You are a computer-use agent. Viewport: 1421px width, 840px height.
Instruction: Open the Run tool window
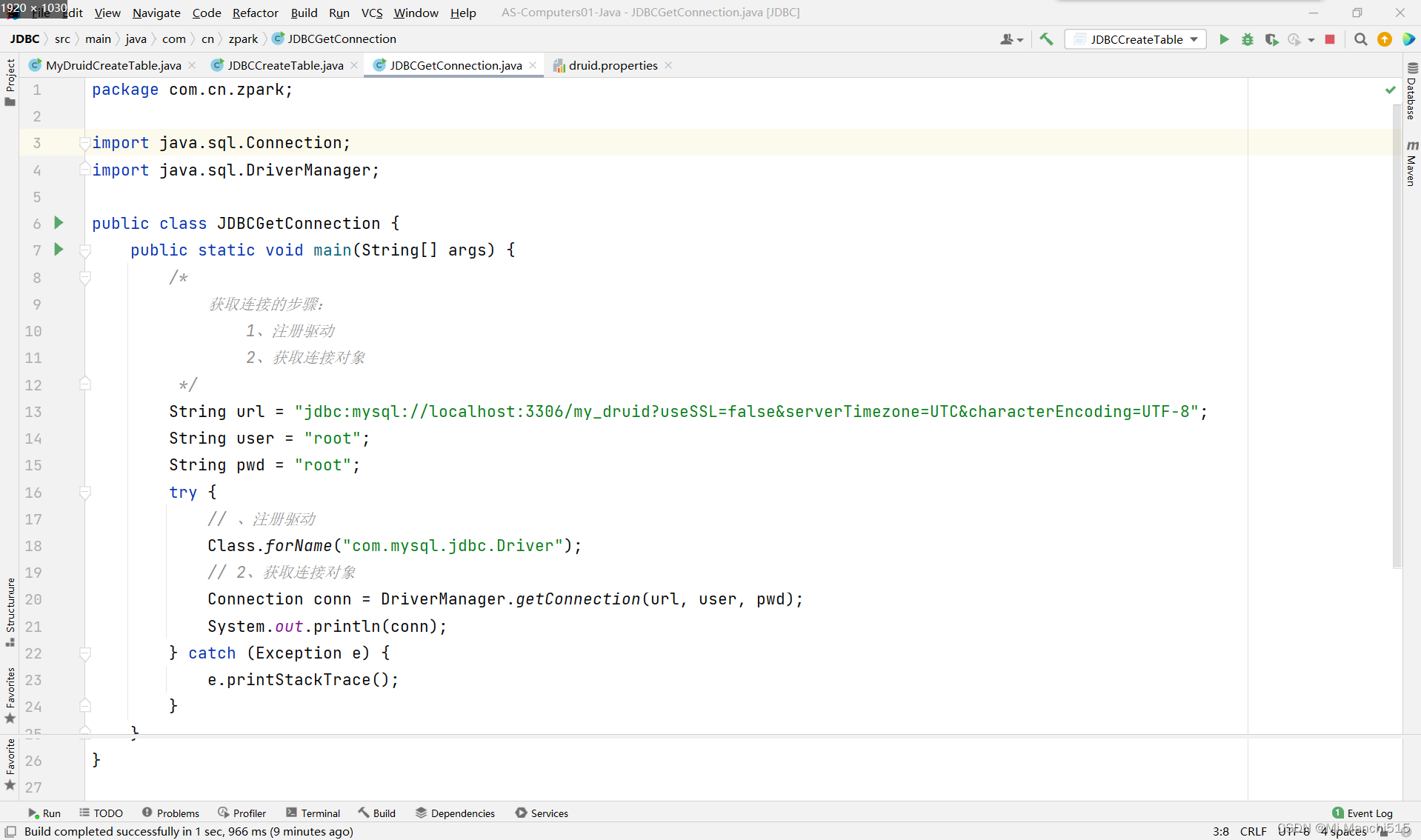[44, 813]
